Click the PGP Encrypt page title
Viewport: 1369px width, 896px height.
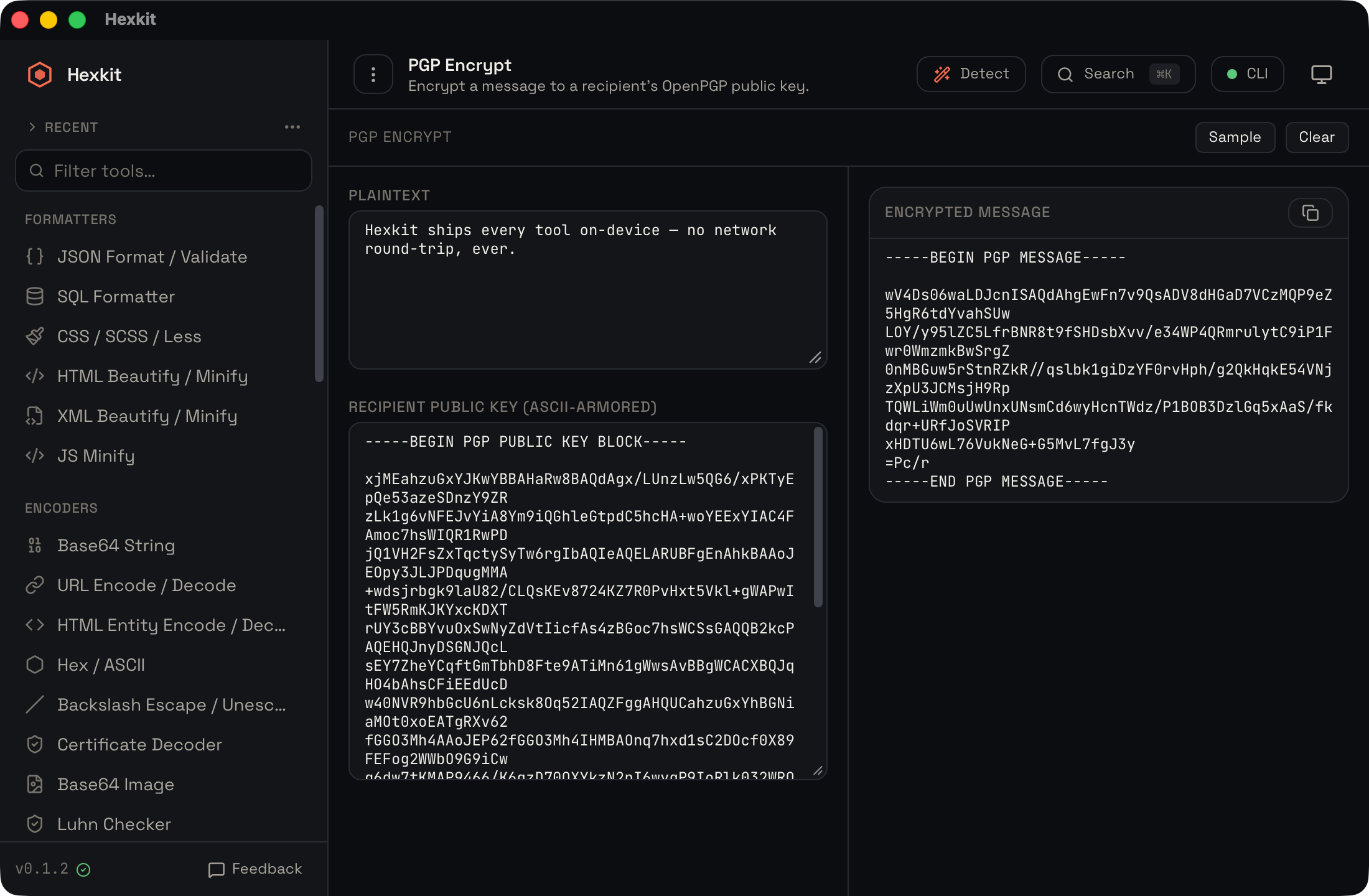[x=460, y=65]
